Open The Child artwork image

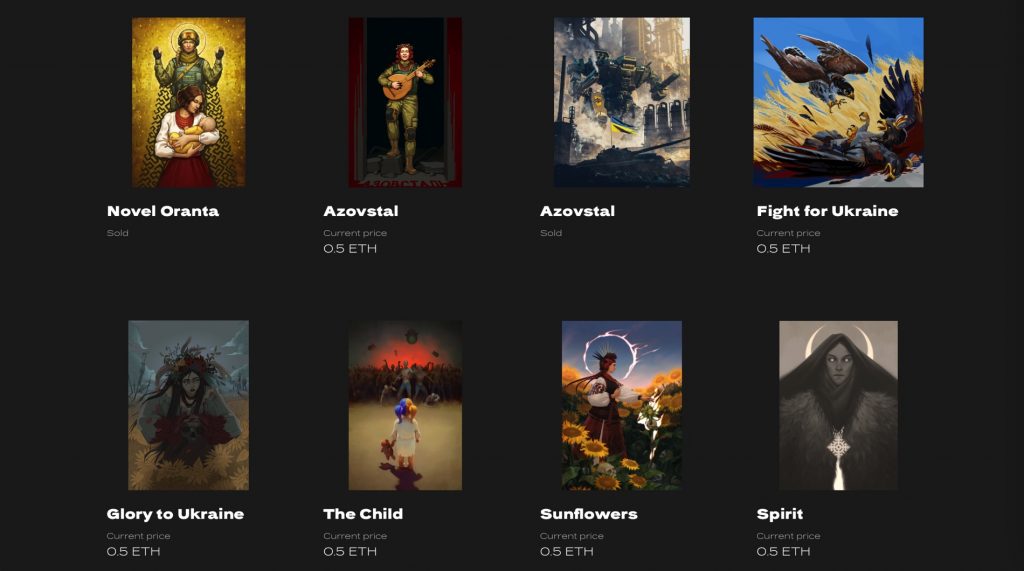point(405,405)
